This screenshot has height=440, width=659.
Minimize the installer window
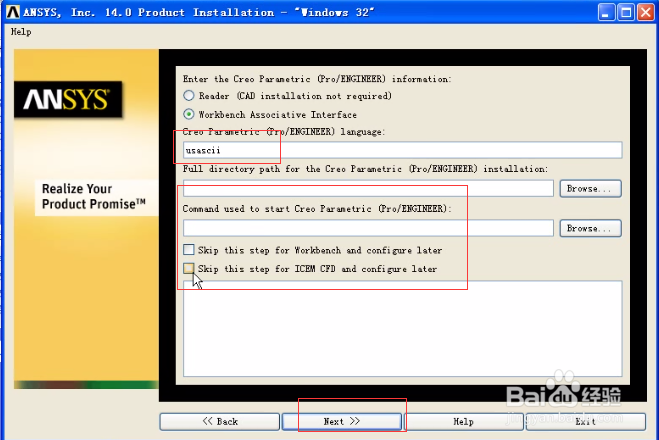coord(606,12)
